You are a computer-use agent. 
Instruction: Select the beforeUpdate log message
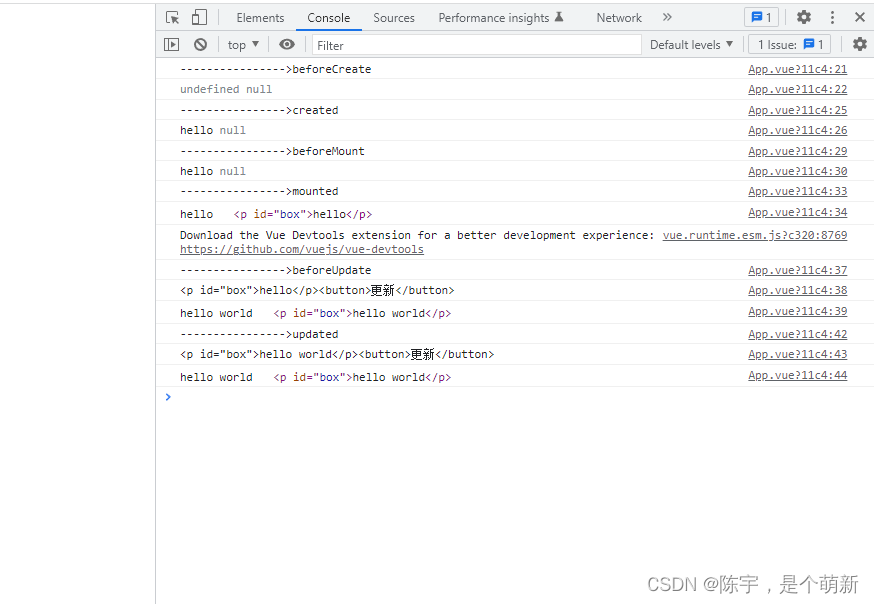pos(275,270)
